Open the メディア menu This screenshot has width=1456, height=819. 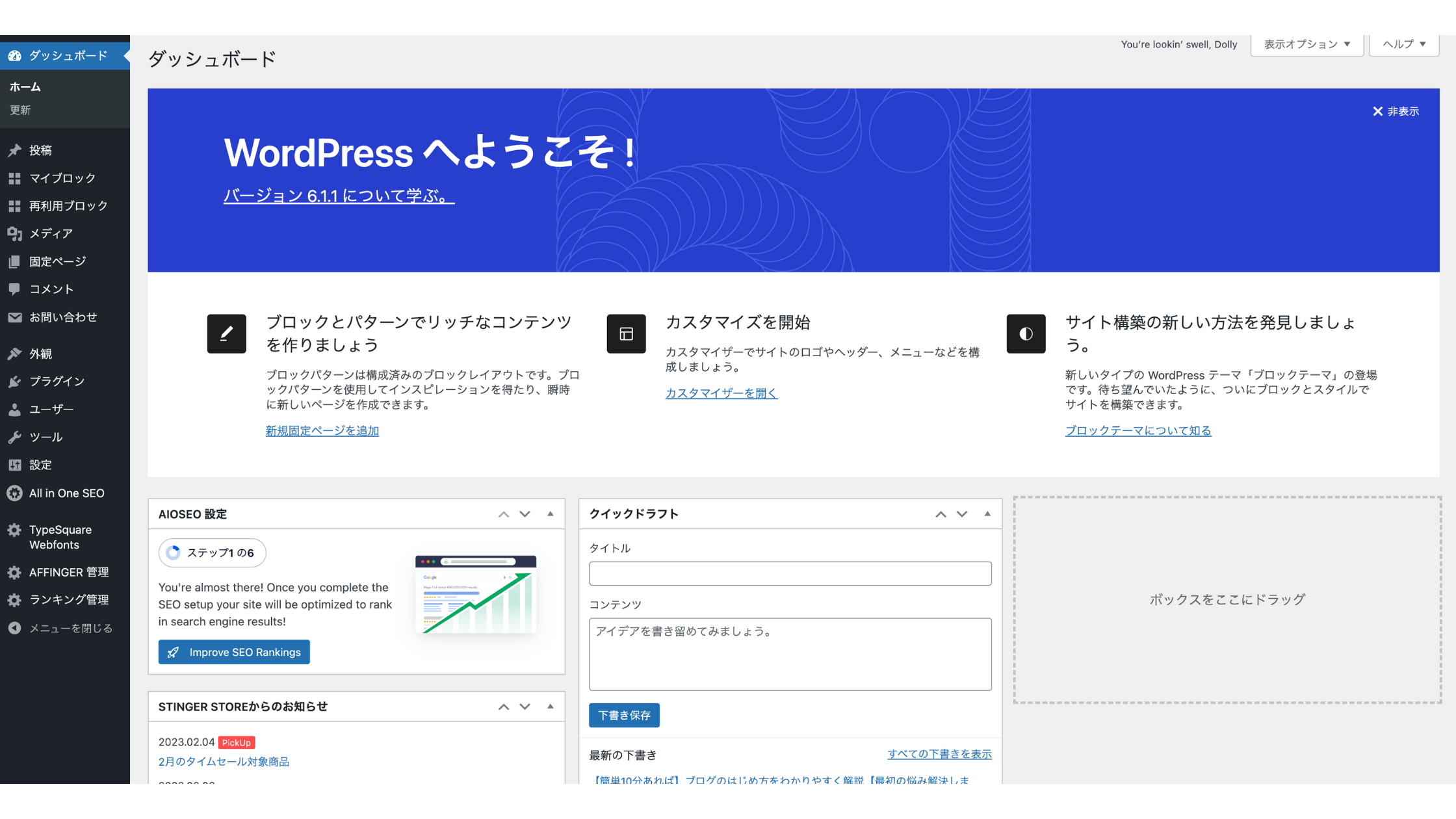tap(65, 233)
